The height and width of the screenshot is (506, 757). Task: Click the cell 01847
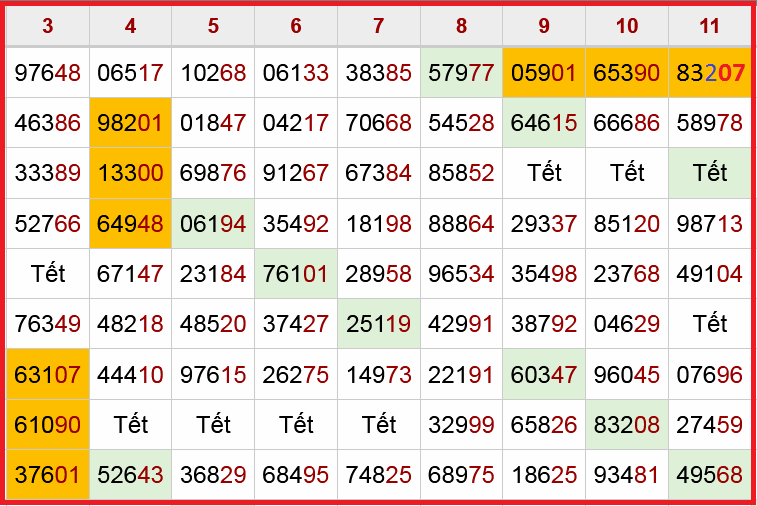tap(213, 123)
